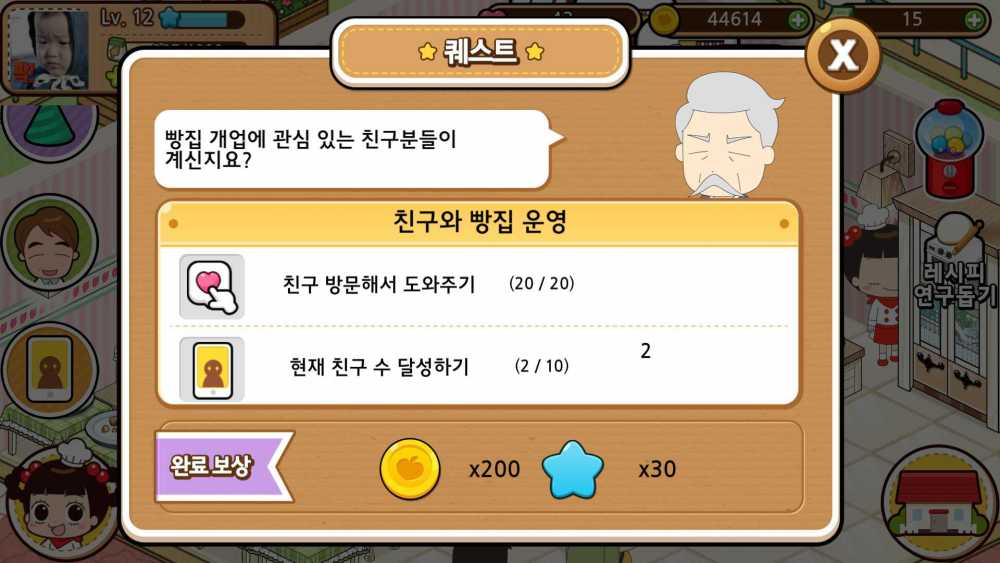Tap the heart hand visit-friend icon
Image resolution: width=1000 pixels, height=563 pixels.
[x=212, y=286]
